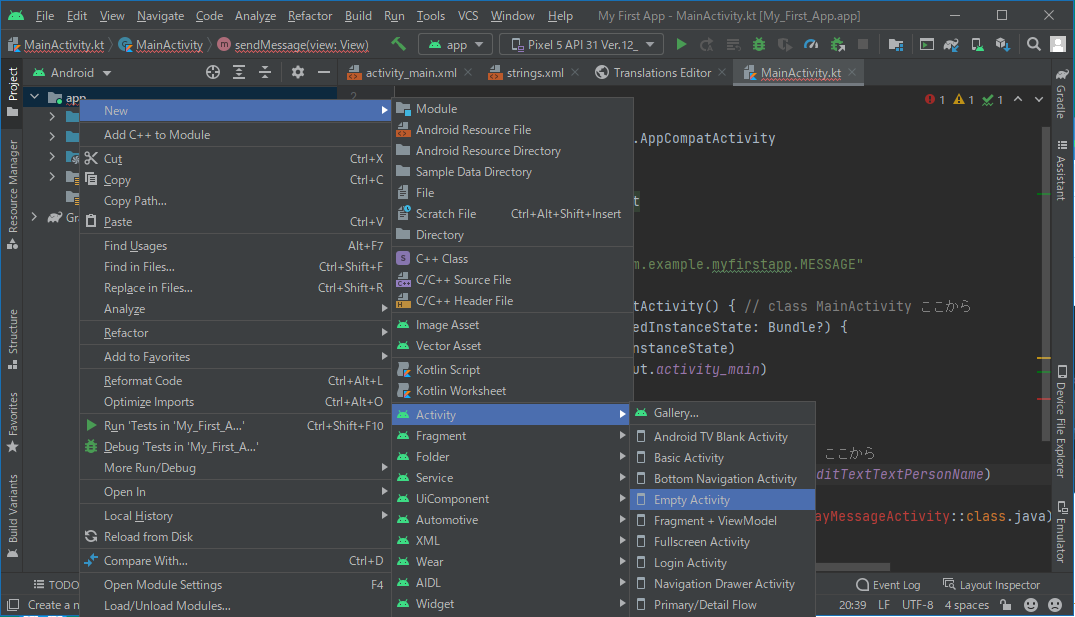This screenshot has width=1075, height=617.
Task: Open the Pixel 5 API 31 device dropdown
Action: point(581,45)
